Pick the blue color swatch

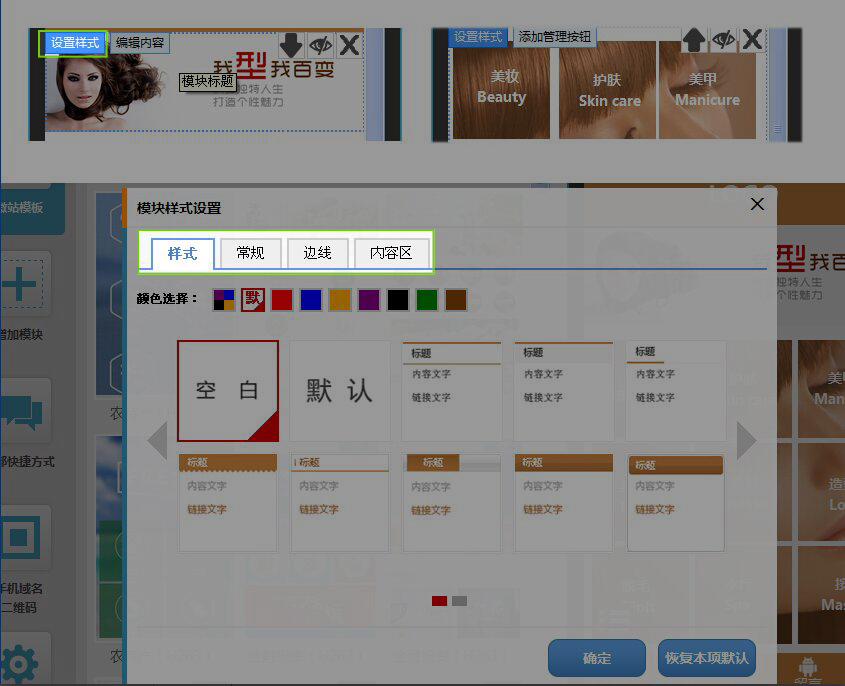coord(311,299)
